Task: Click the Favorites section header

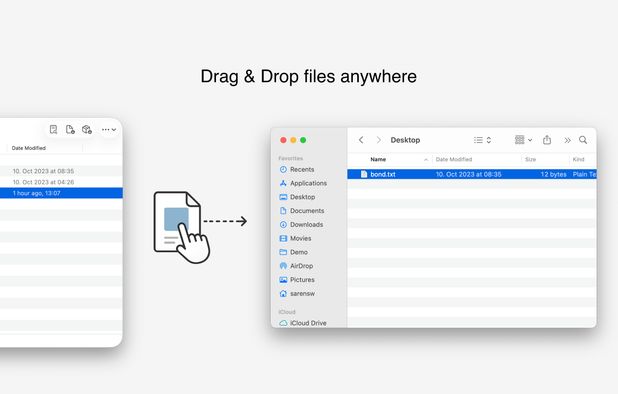Action: click(x=290, y=158)
